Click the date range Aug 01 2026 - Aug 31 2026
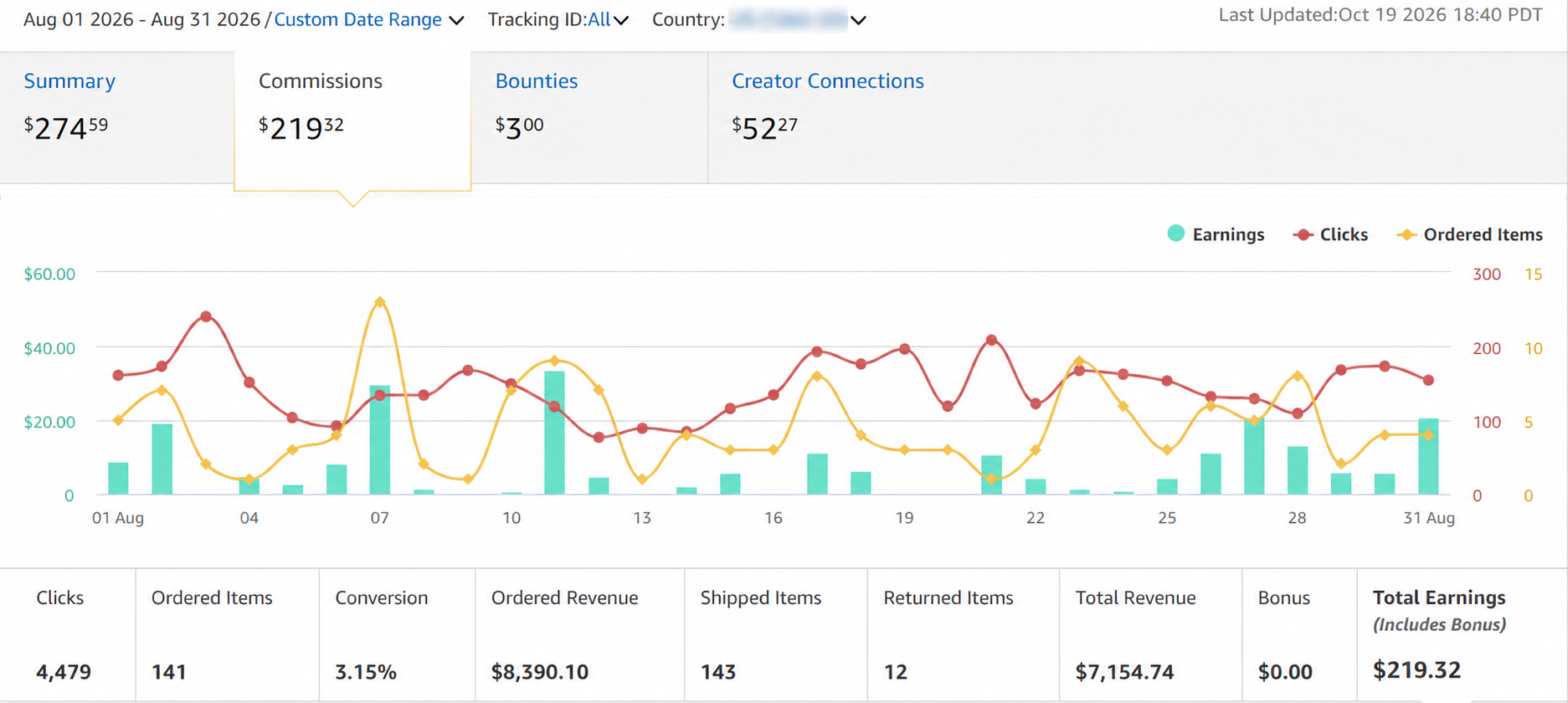Viewport: 1568px width, 703px height. (141, 19)
